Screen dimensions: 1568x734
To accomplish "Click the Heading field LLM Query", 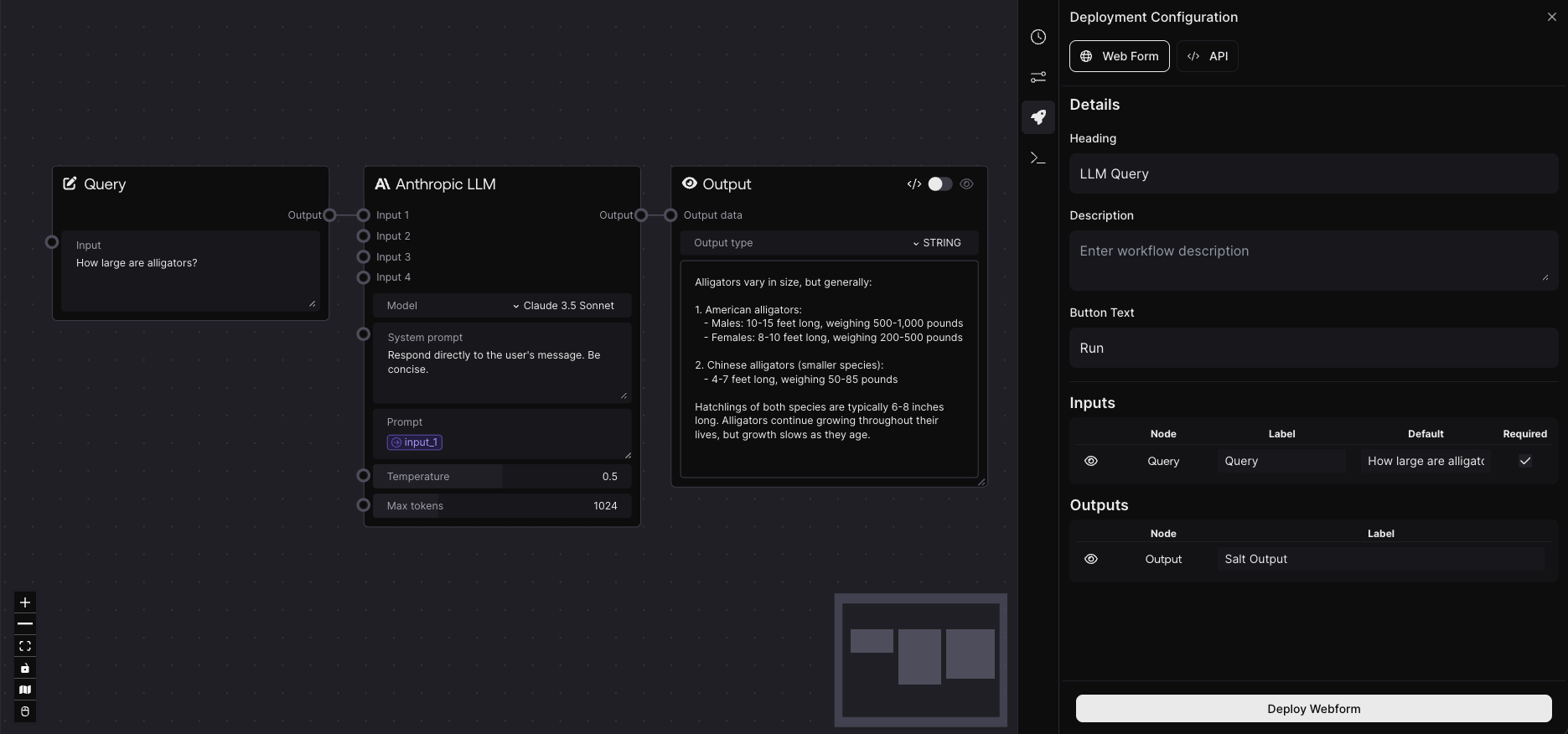I will (1313, 173).
